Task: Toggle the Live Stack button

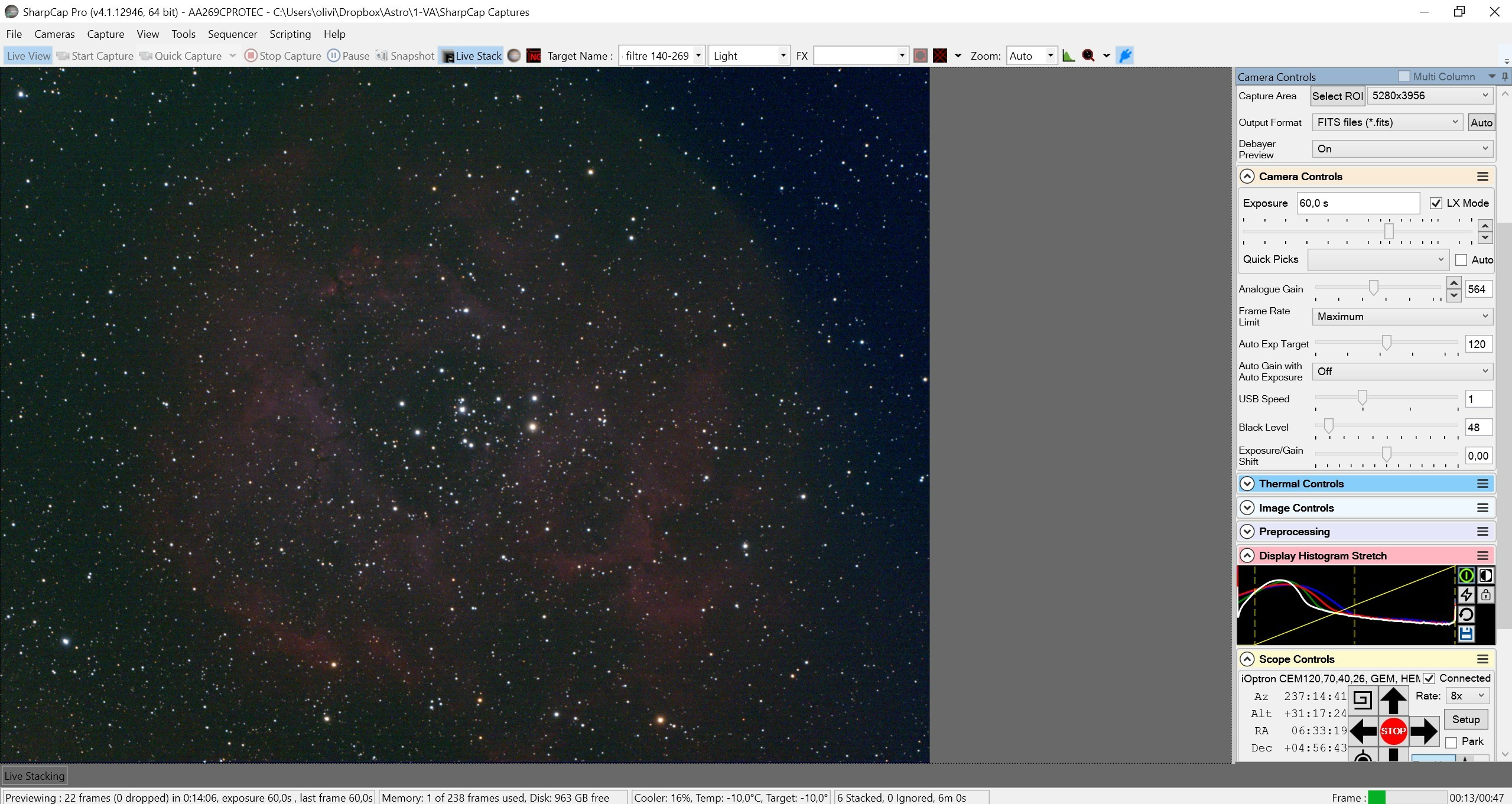Action: tap(472, 56)
